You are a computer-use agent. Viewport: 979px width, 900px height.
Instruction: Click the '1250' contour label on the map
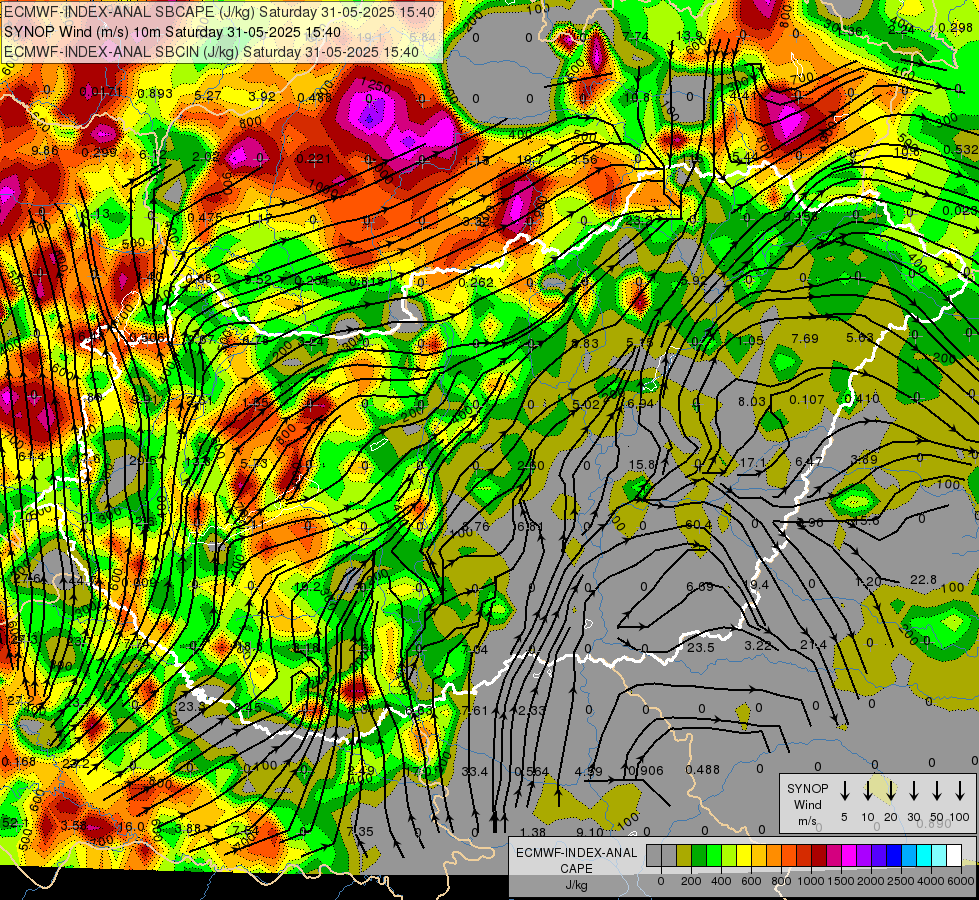[x=375, y=86]
